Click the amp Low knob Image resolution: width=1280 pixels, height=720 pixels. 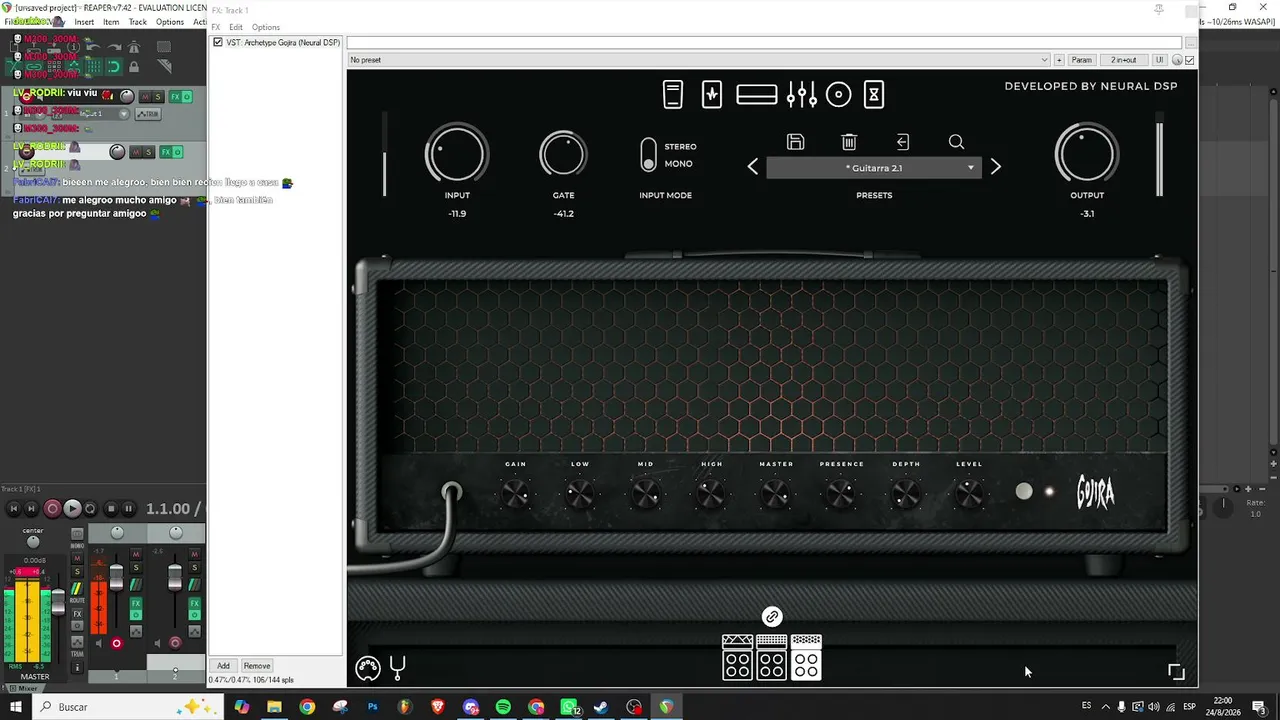580,493
